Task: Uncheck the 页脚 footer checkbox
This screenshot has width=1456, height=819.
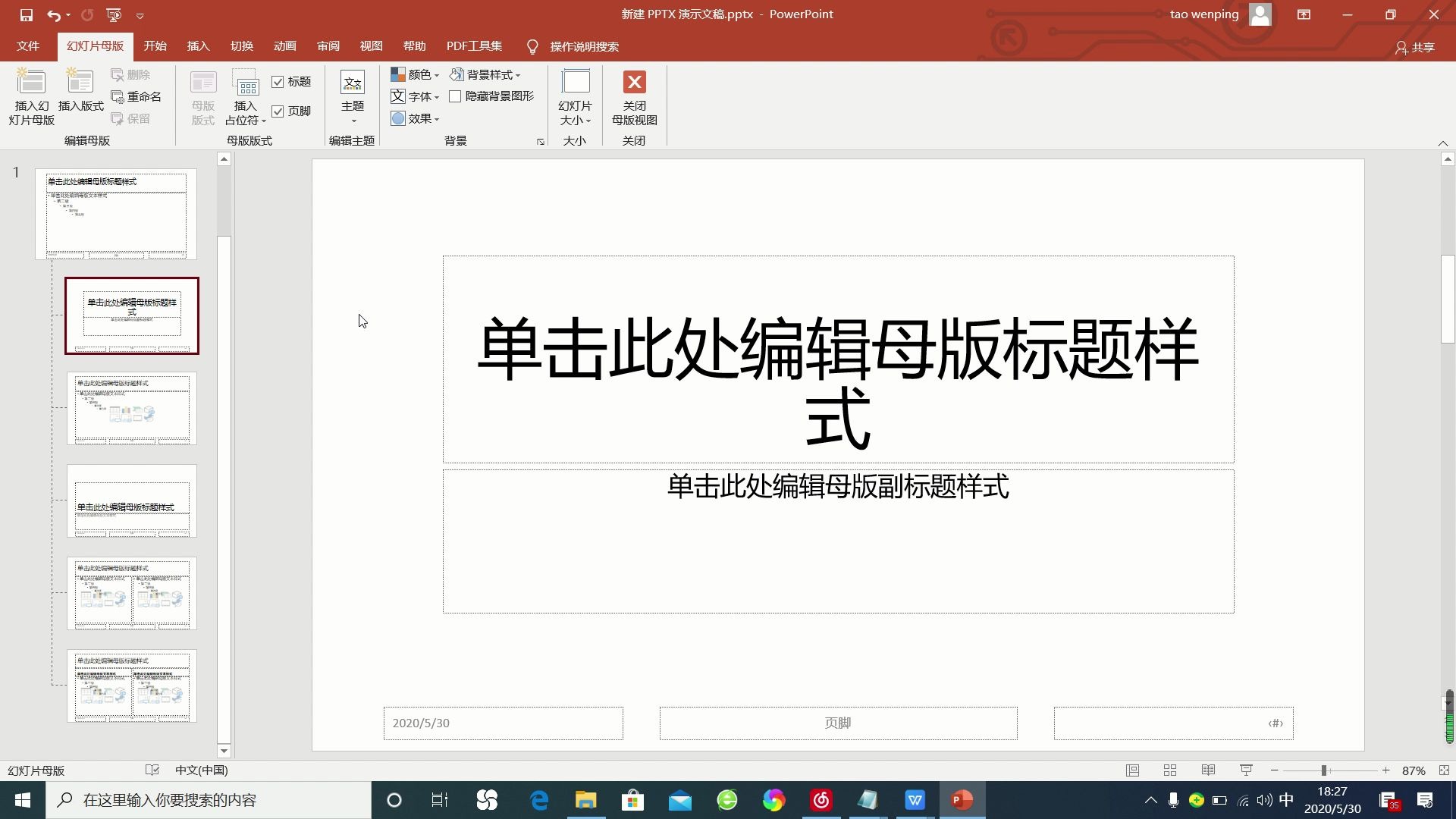Action: pos(278,111)
